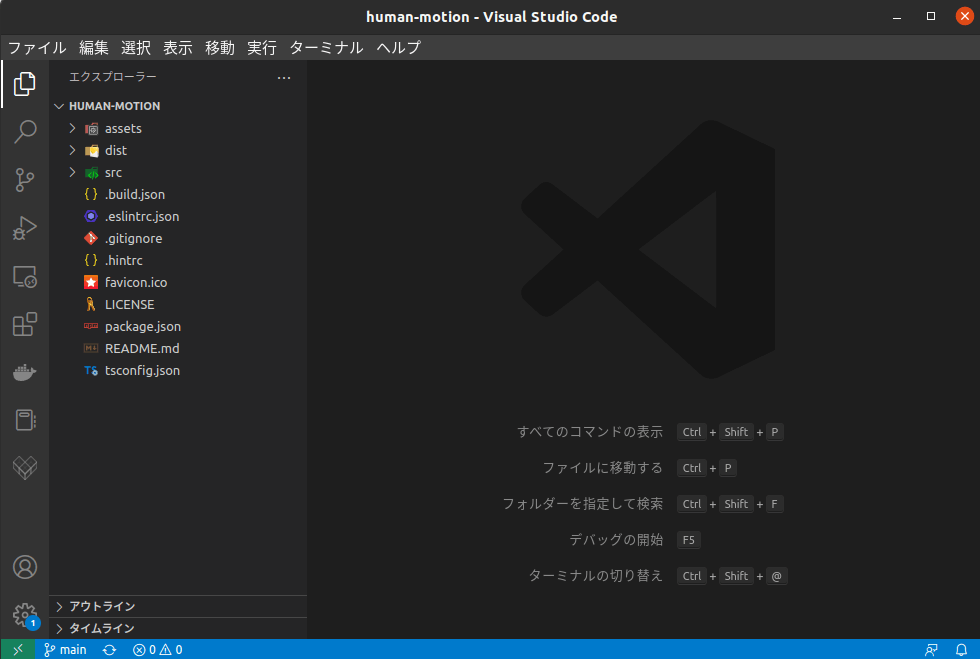Viewport: 980px width, 659px height.
Task: Expand the アウトライン section
Action: pyautogui.click(x=178, y=606)
